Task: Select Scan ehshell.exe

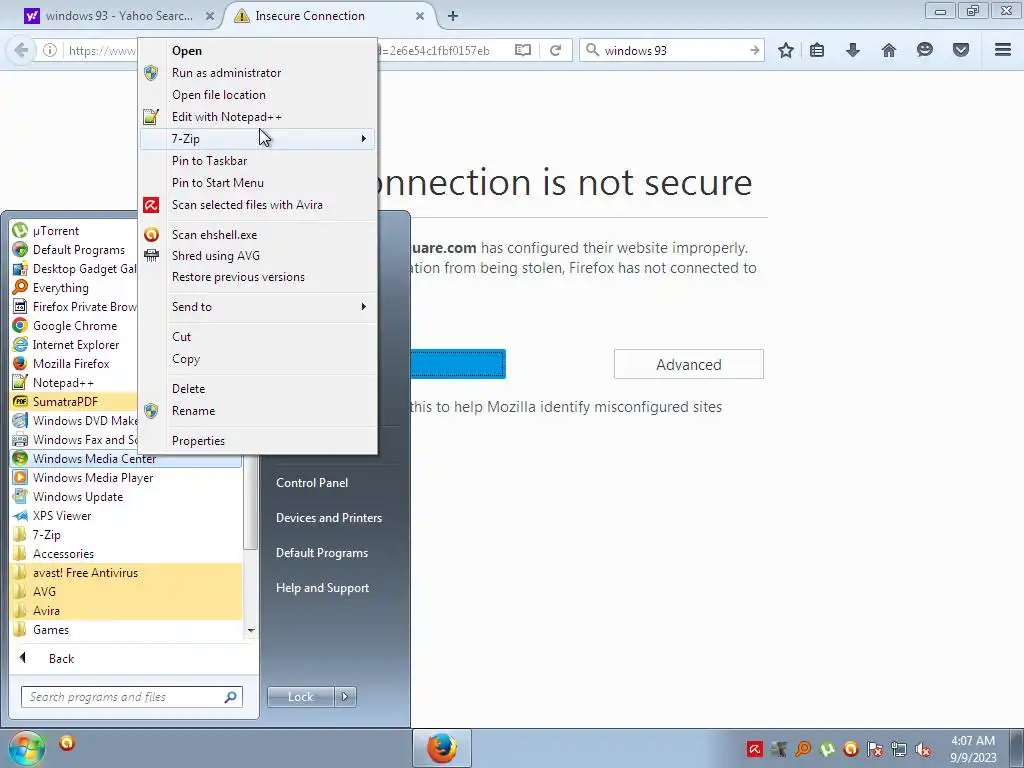Action: 257,234
